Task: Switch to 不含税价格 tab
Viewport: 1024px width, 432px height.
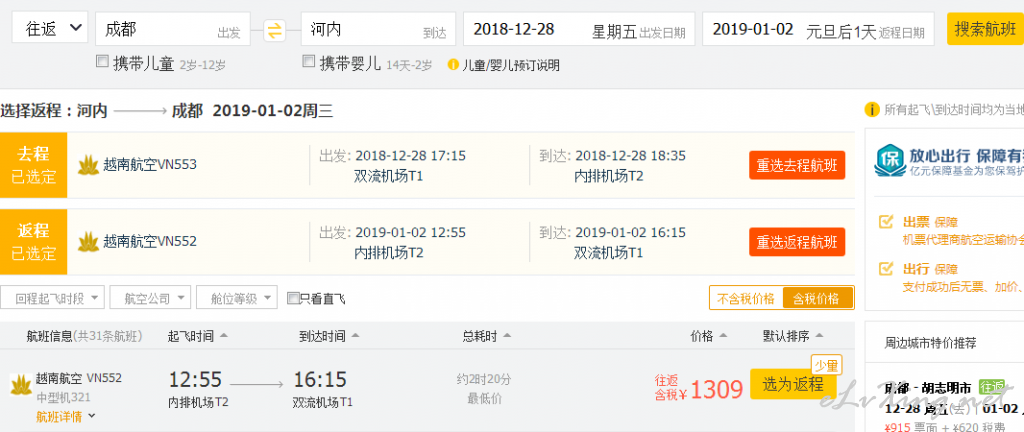Action: [746, 298]
